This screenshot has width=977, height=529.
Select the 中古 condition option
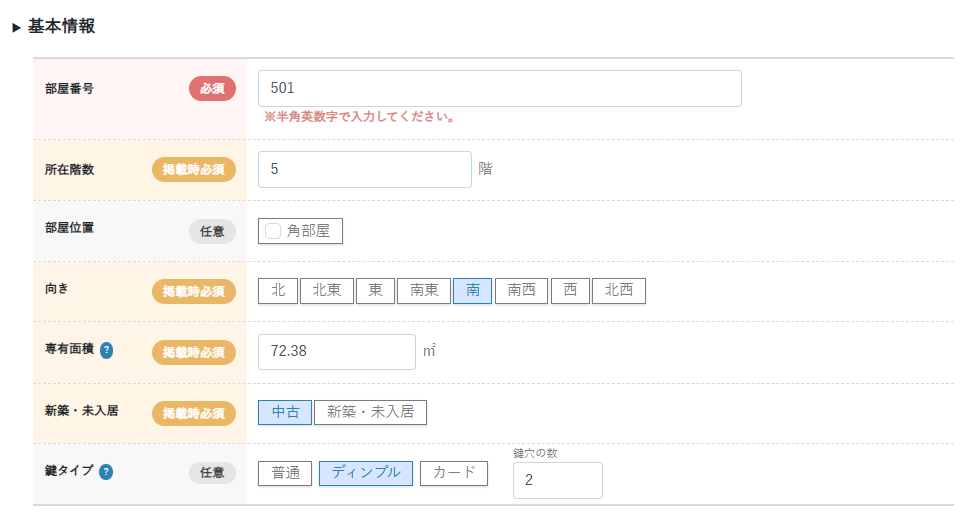tap(285, 412)
